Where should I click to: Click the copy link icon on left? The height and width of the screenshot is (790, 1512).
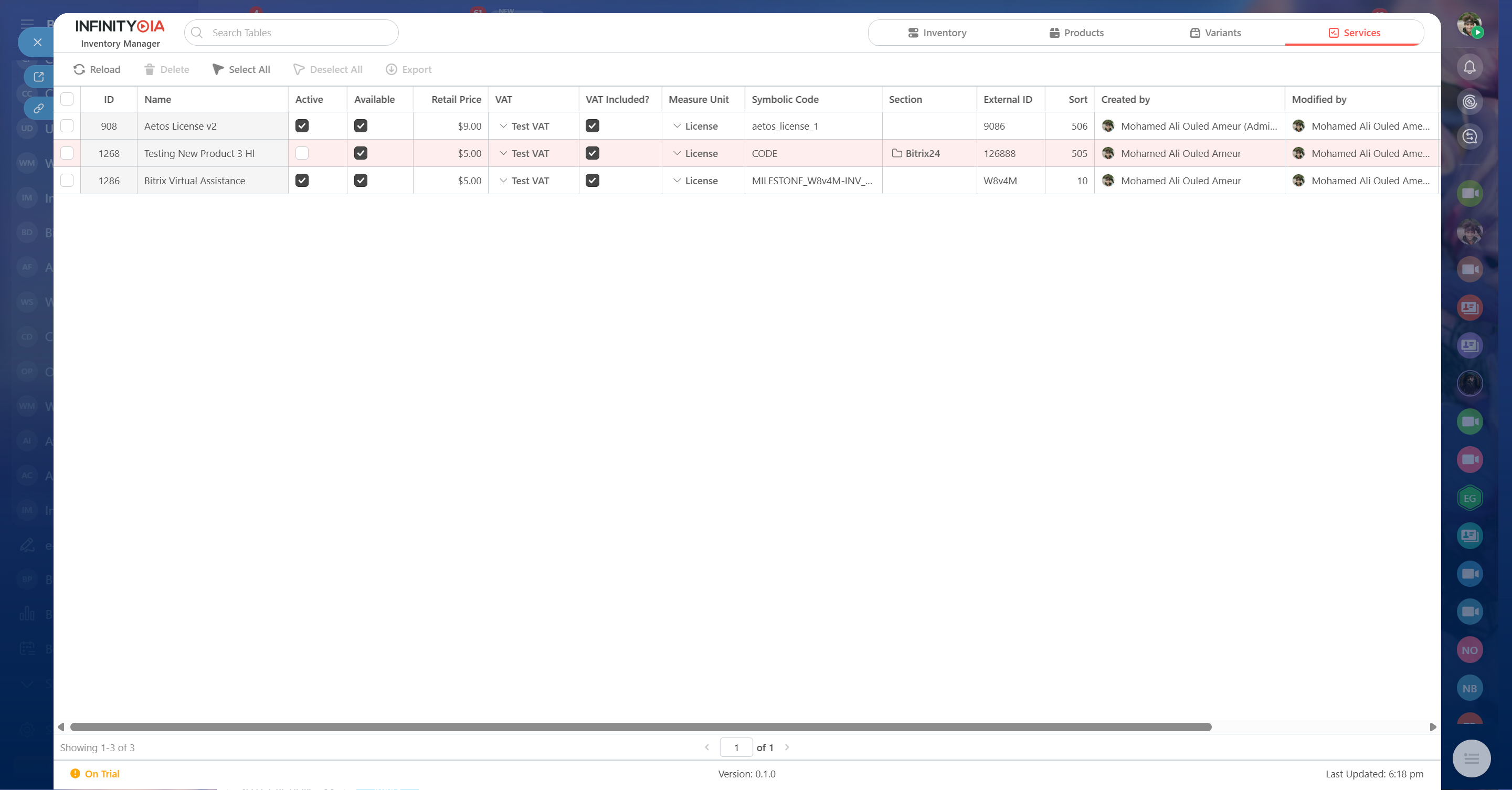pyautogui.click(x=39, y=108)
